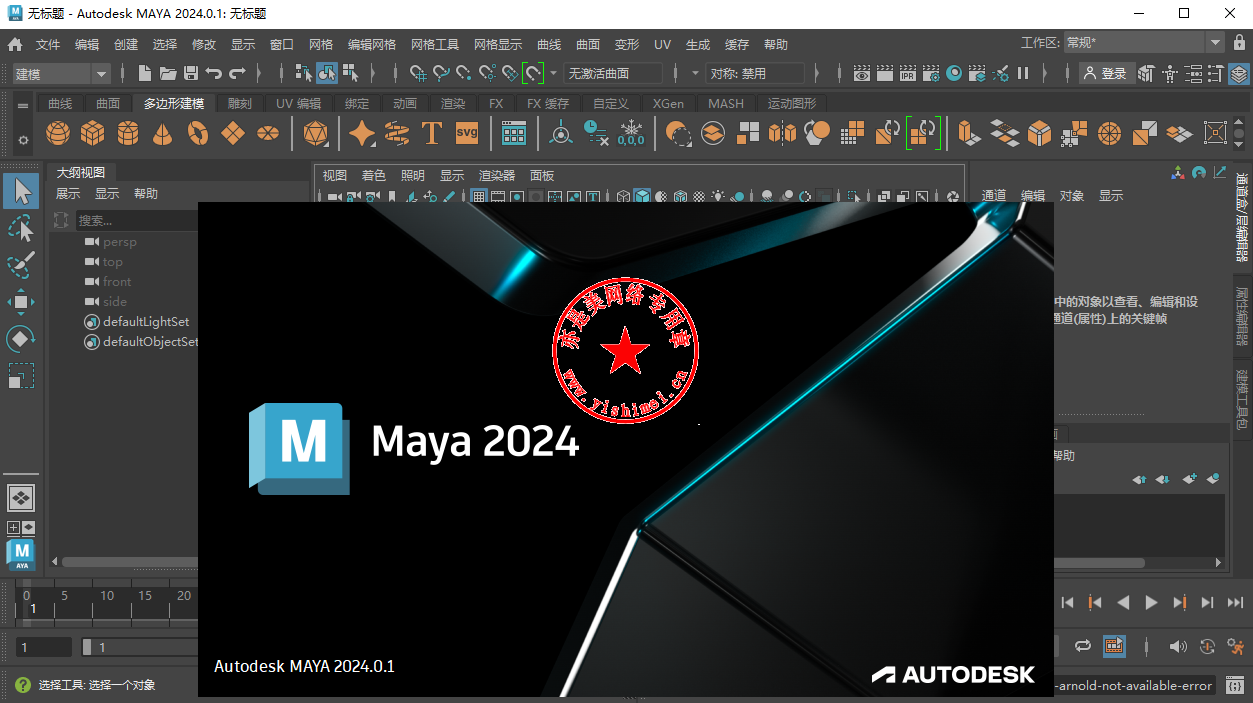This screenshot has width=1253, height=703.
Task: Toggle snap to grids magnet icon
Action: (418, 73)
